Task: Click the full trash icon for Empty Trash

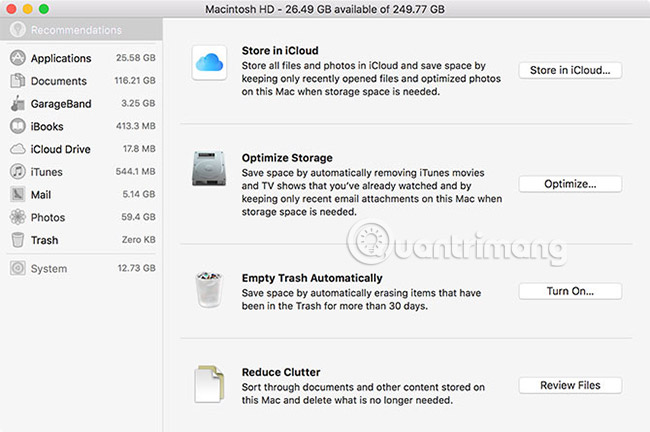Action: click(x=209, y=290)
